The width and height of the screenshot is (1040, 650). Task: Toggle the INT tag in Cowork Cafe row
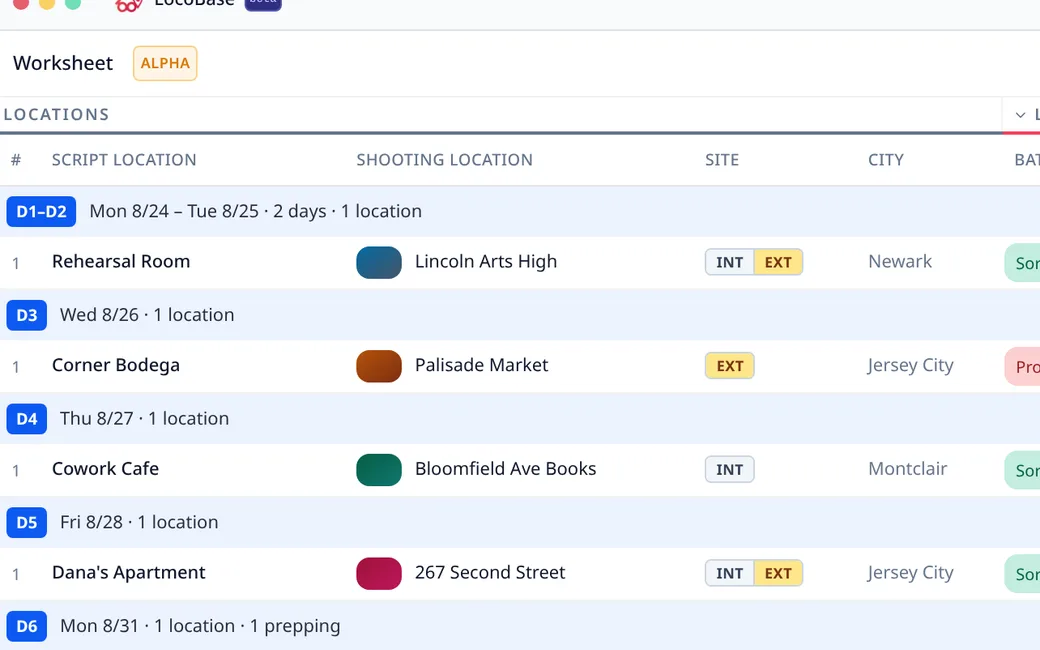[730, 470]
